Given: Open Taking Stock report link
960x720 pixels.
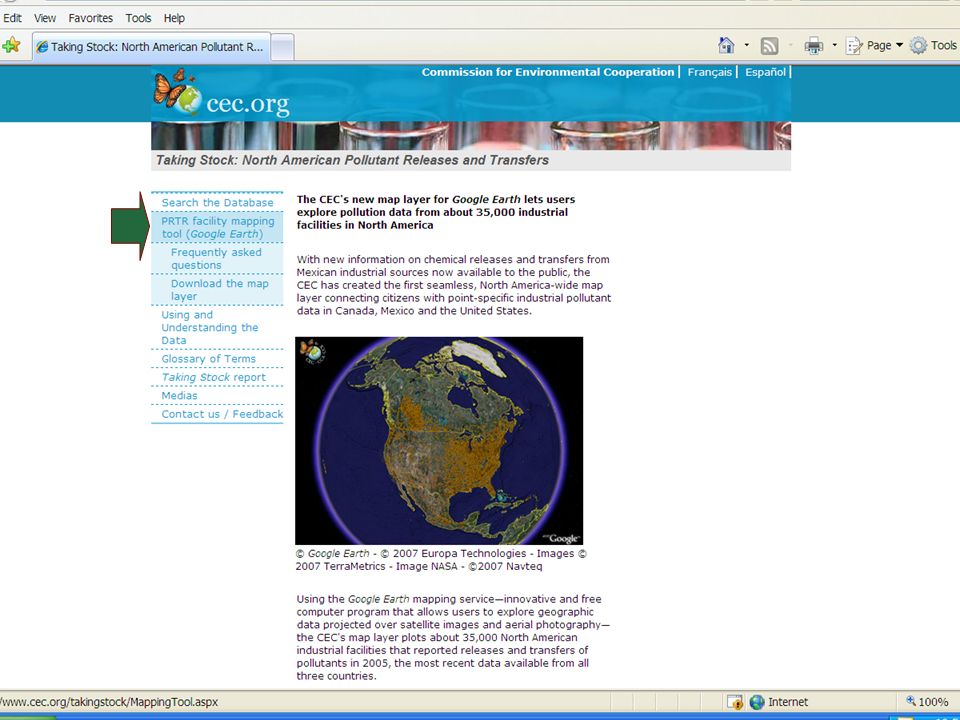Looking at the screenshot, I should (213, 377).
